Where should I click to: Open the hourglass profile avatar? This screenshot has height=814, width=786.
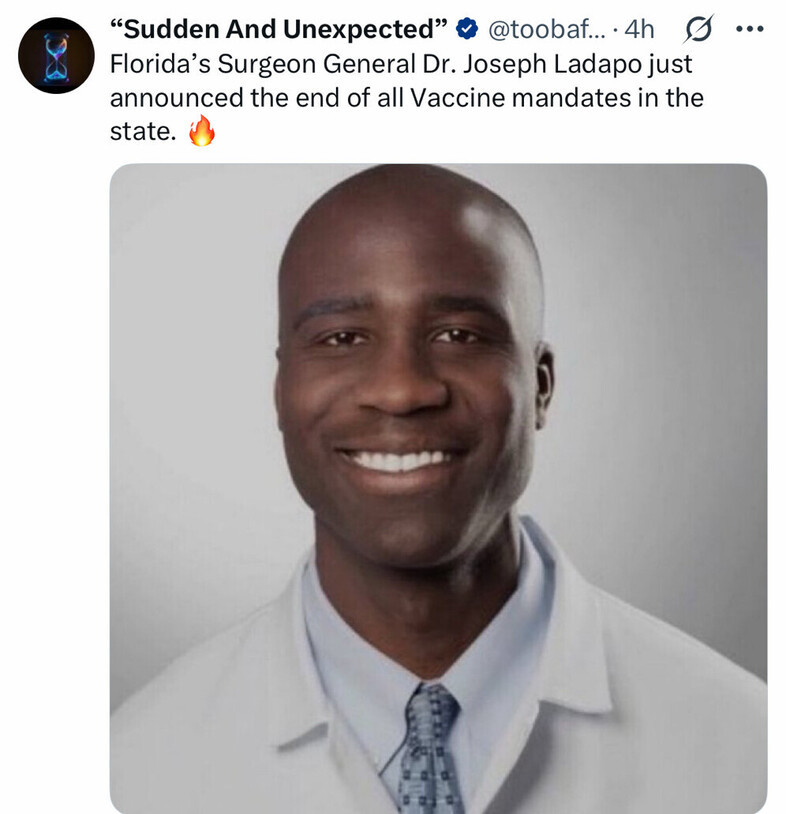click(x=56, y=56)
